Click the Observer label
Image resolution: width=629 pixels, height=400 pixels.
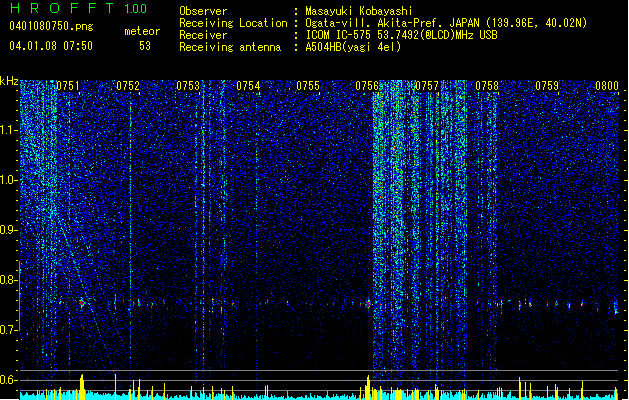click(x=203, y=11)
